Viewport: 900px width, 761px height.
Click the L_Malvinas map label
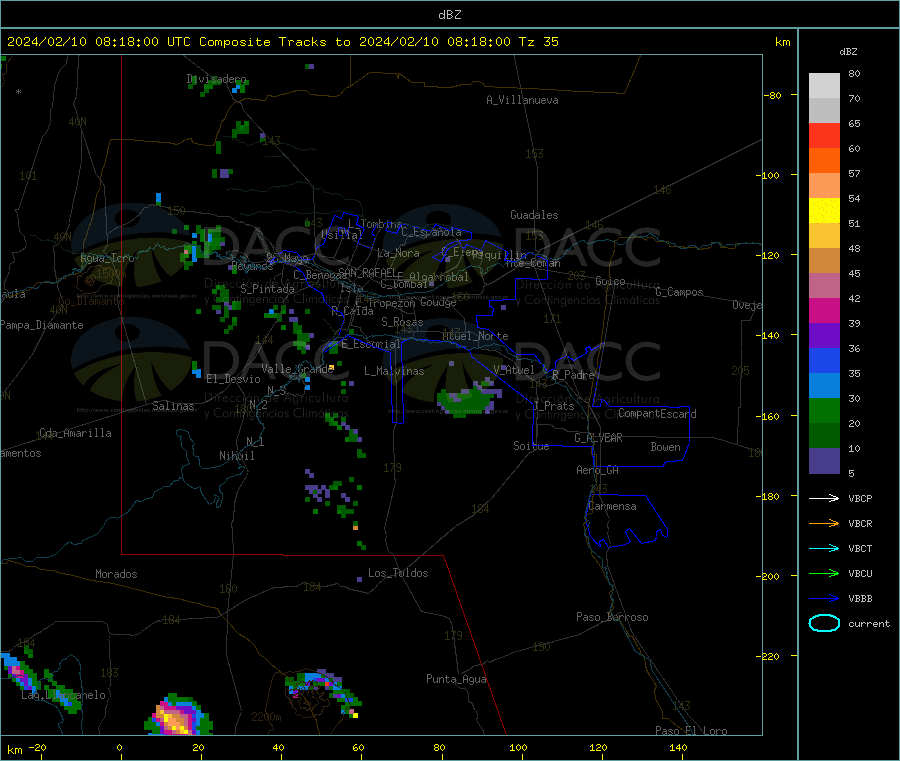tap(394, 371)
